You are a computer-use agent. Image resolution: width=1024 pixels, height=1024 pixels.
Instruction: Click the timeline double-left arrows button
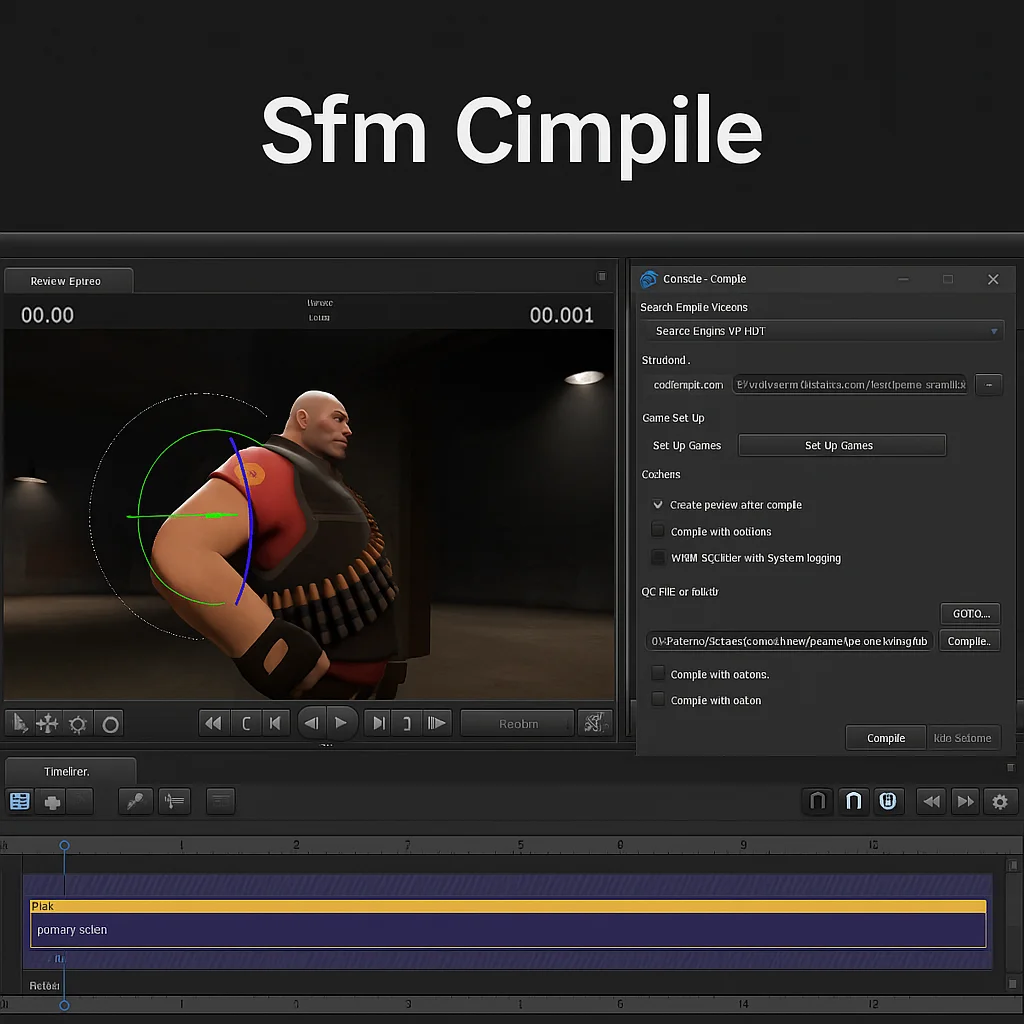tap(932, 801)
